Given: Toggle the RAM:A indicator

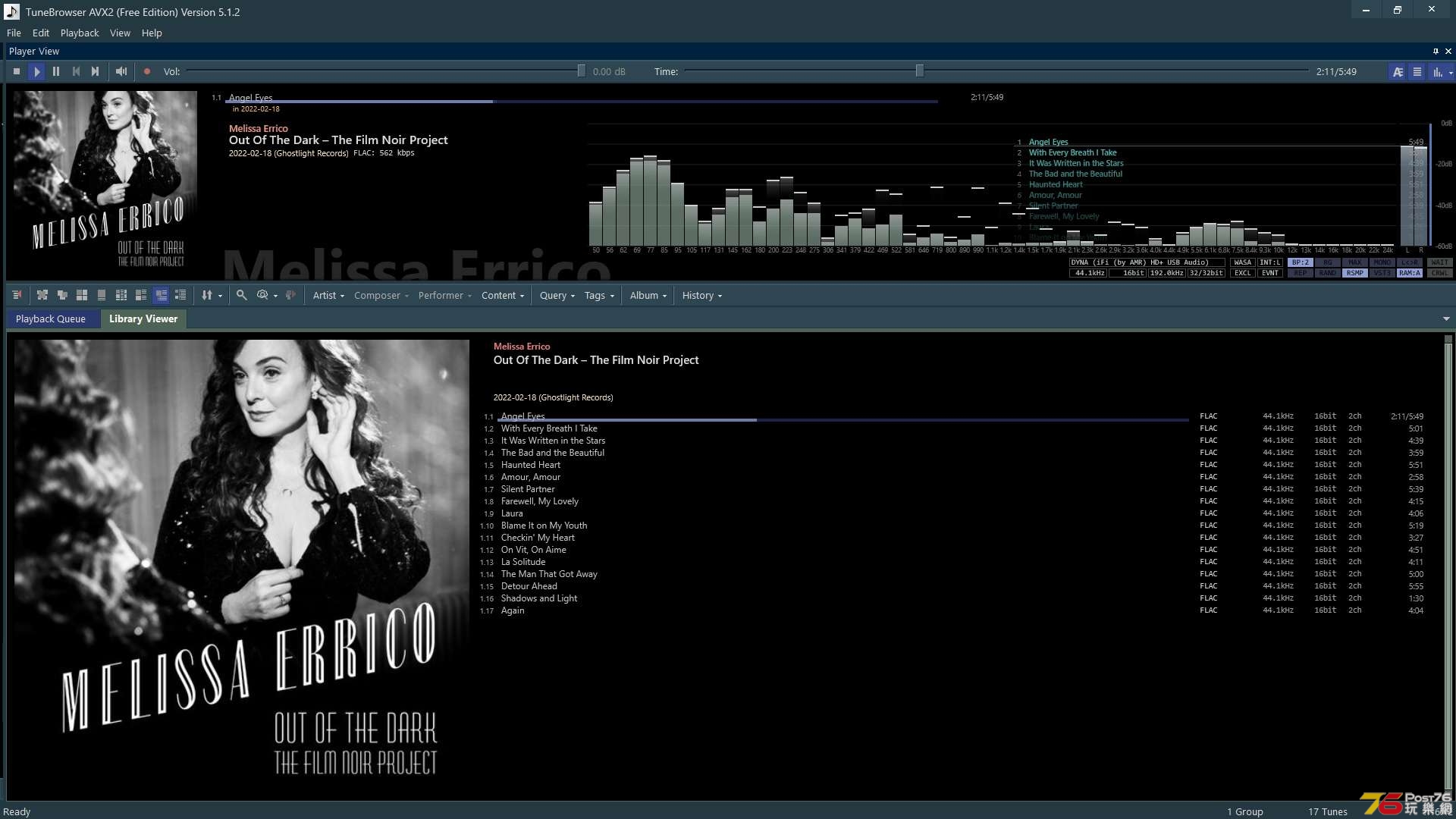Looking at the screenshot, I should (1410, 273).
